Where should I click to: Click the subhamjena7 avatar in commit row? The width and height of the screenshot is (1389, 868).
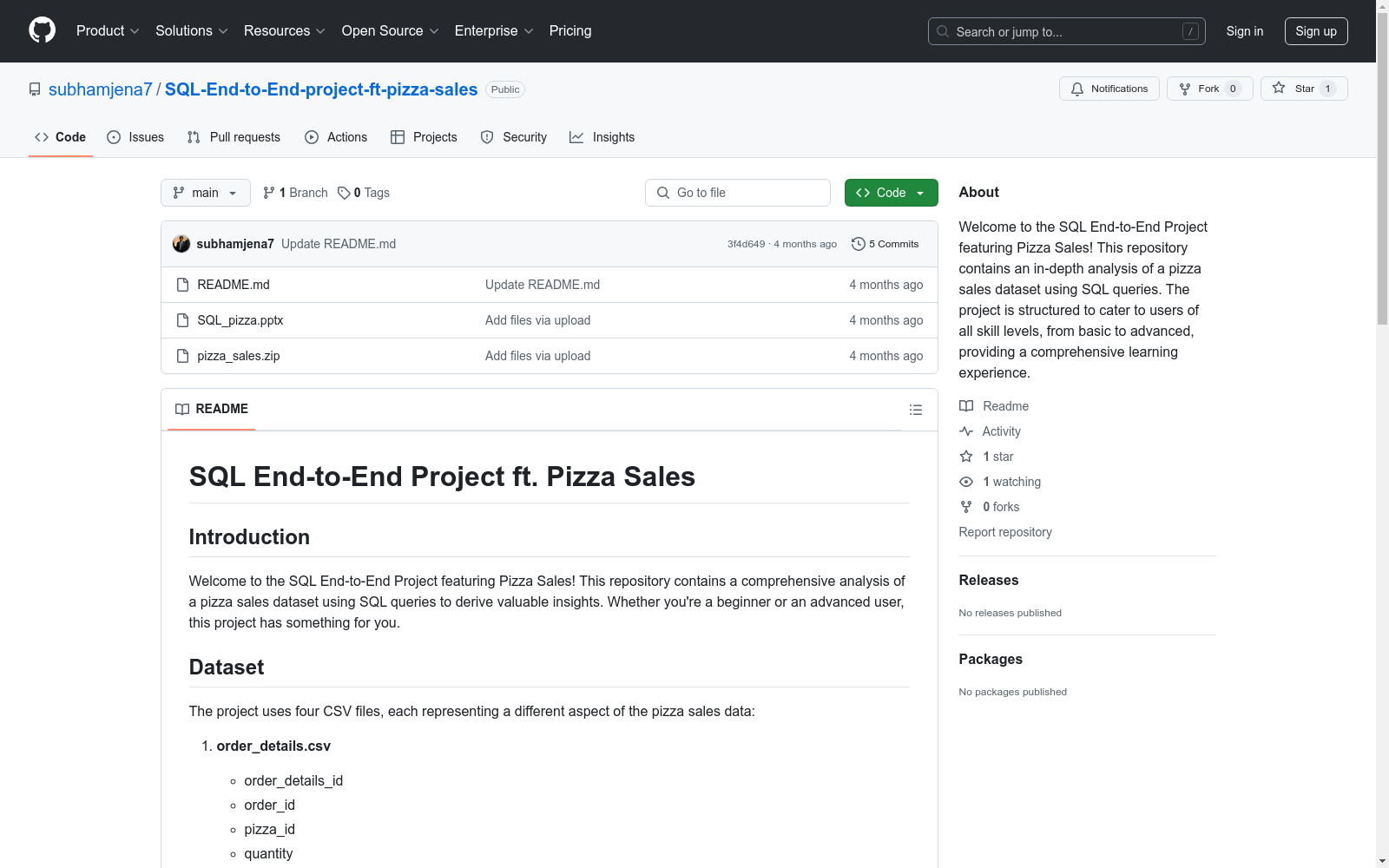181,244
